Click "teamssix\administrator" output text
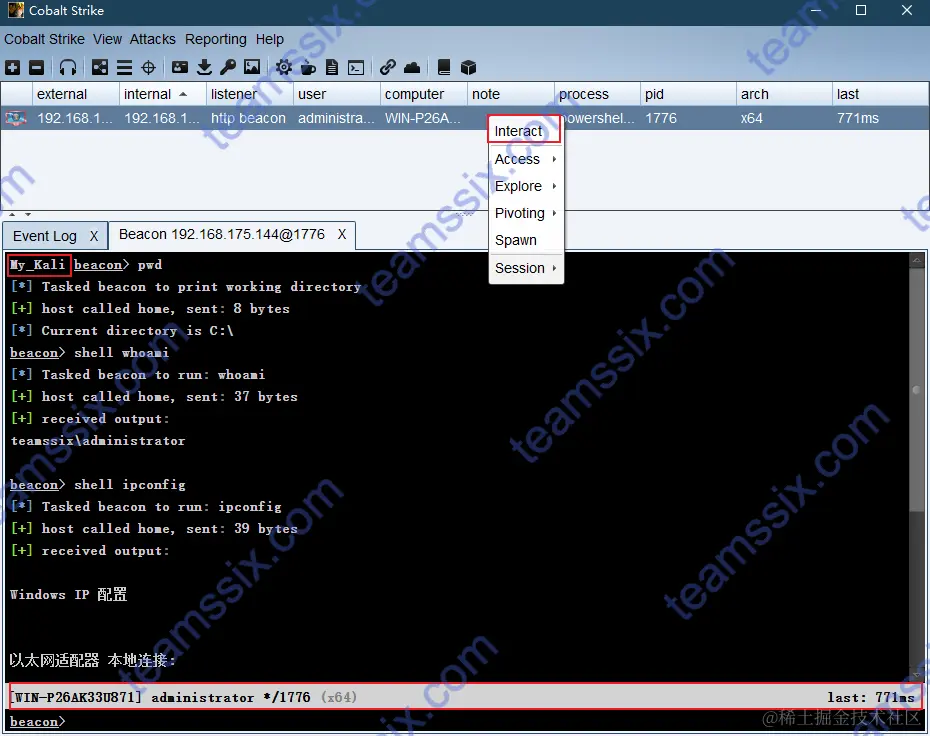The height and width of the screenshot is (736, 930). click(98, 441)
